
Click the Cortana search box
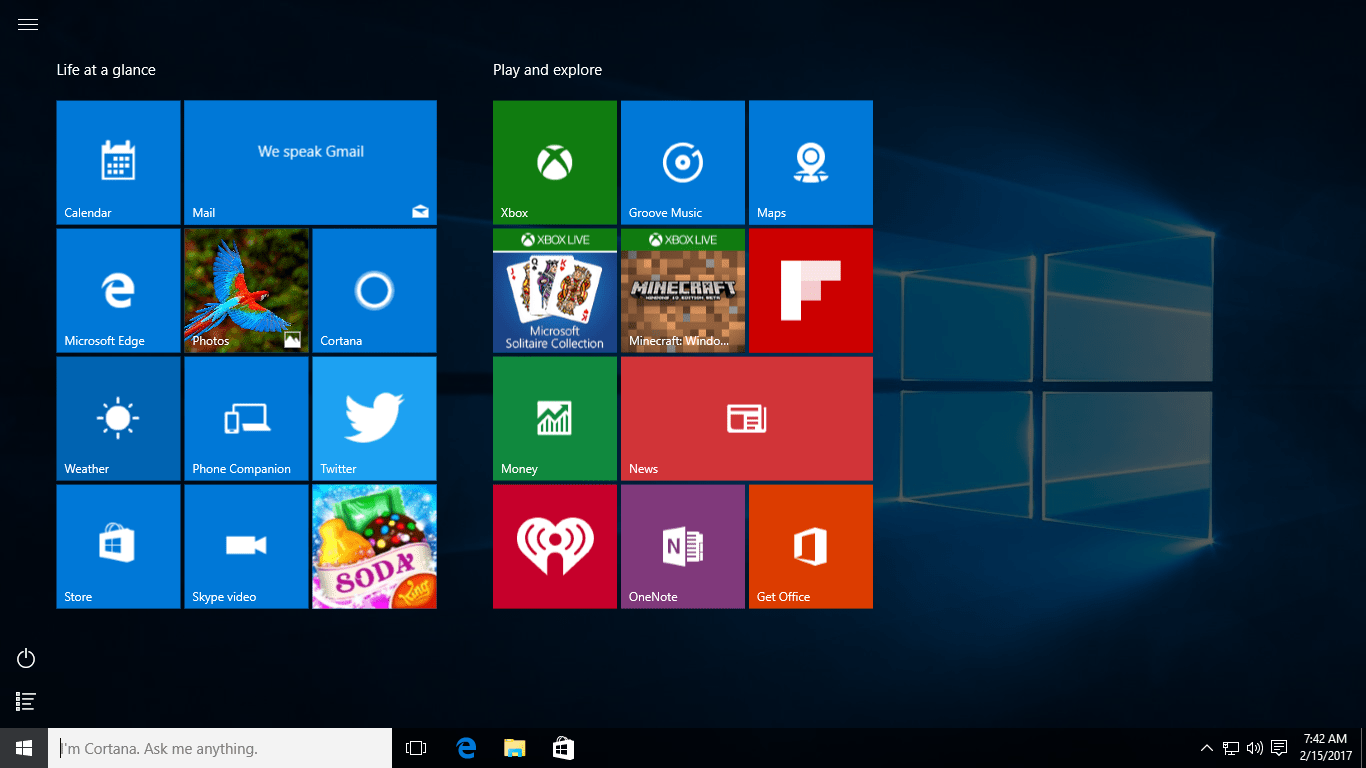[x=220, y=747]
